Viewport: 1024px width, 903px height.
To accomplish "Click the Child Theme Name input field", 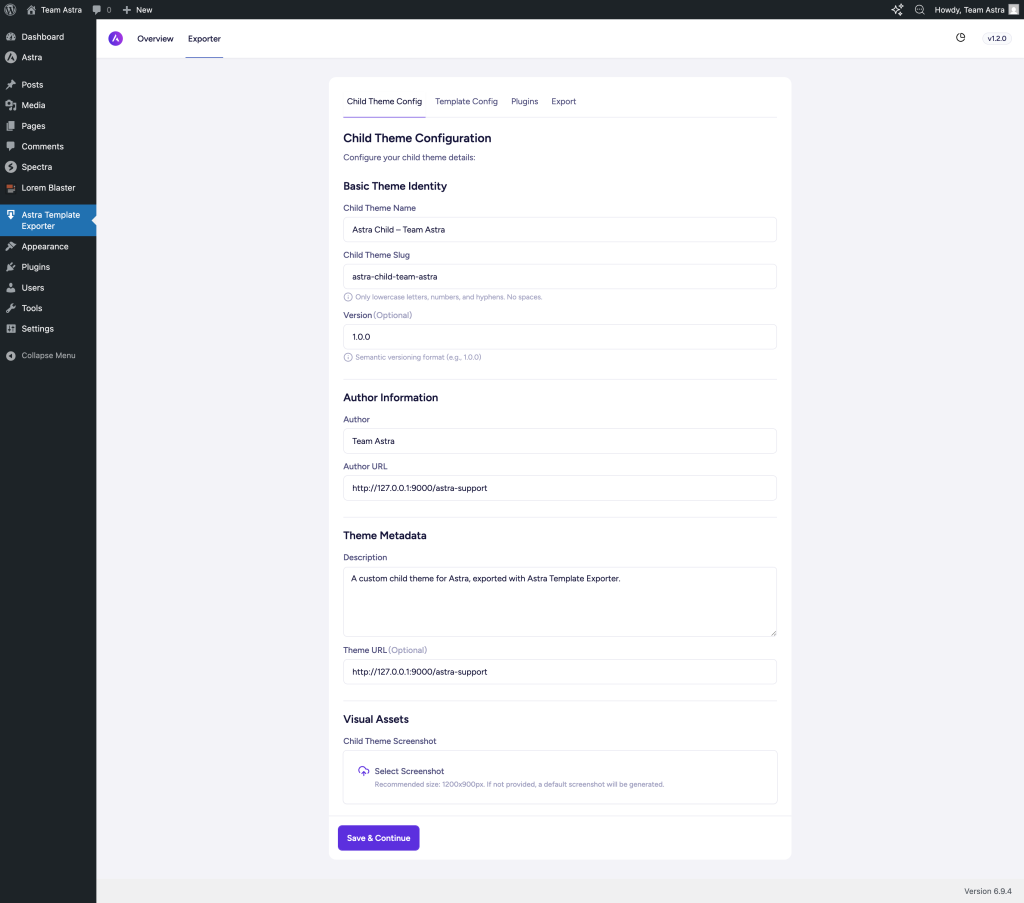I will tap(560, 229).
